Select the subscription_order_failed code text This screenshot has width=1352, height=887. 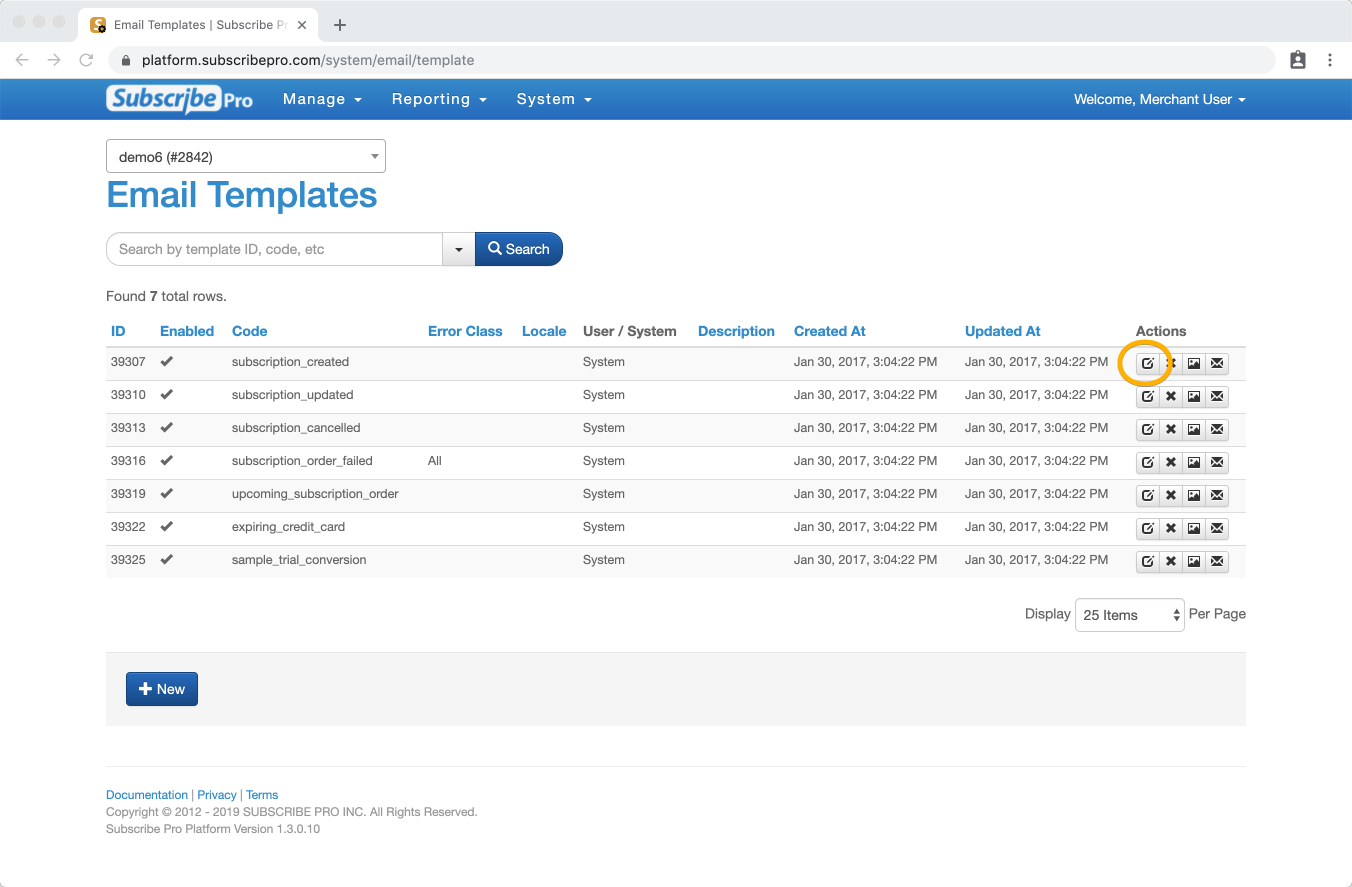pyautogui.click(x=302, y=461)
